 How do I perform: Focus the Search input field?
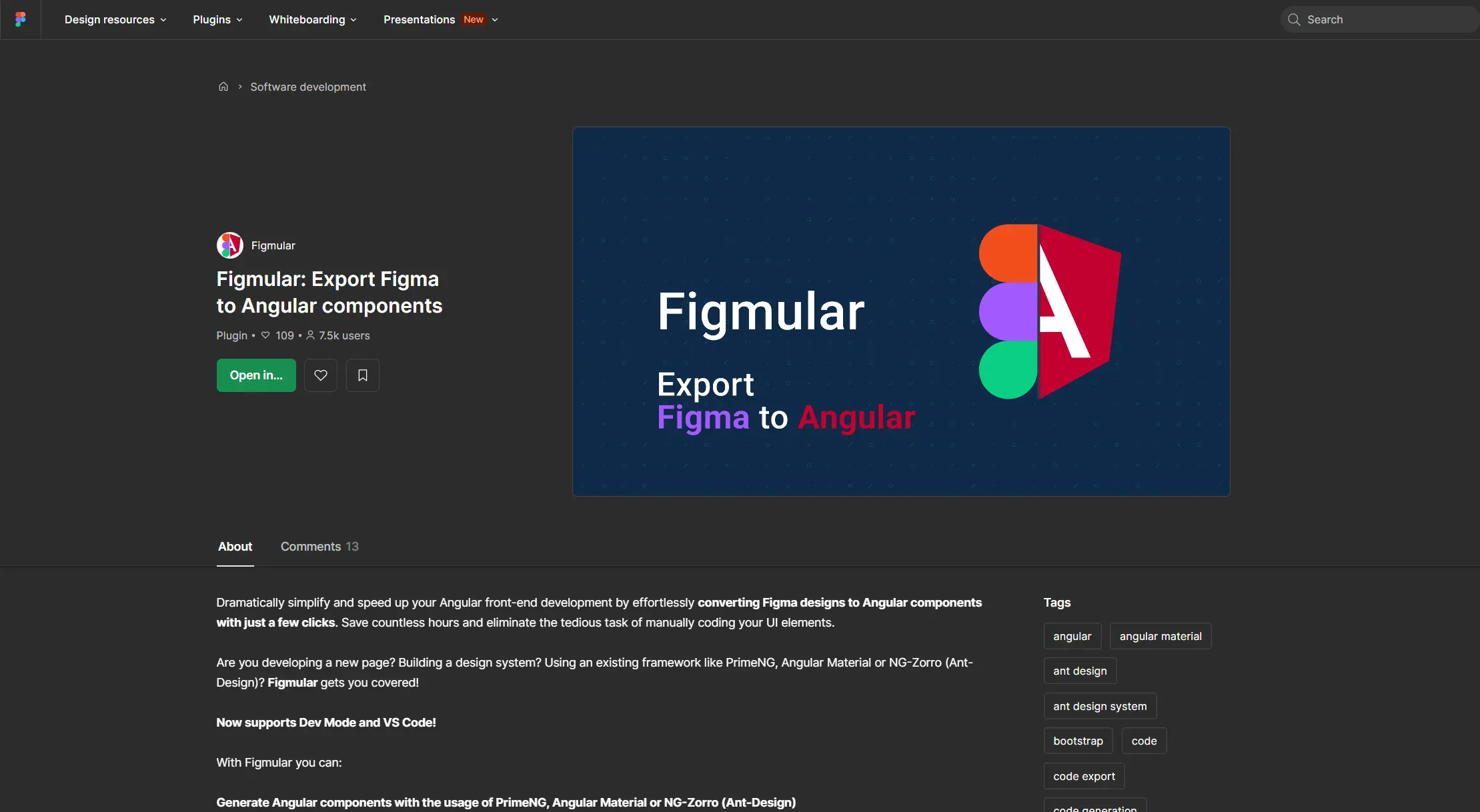pos(1381,19)
